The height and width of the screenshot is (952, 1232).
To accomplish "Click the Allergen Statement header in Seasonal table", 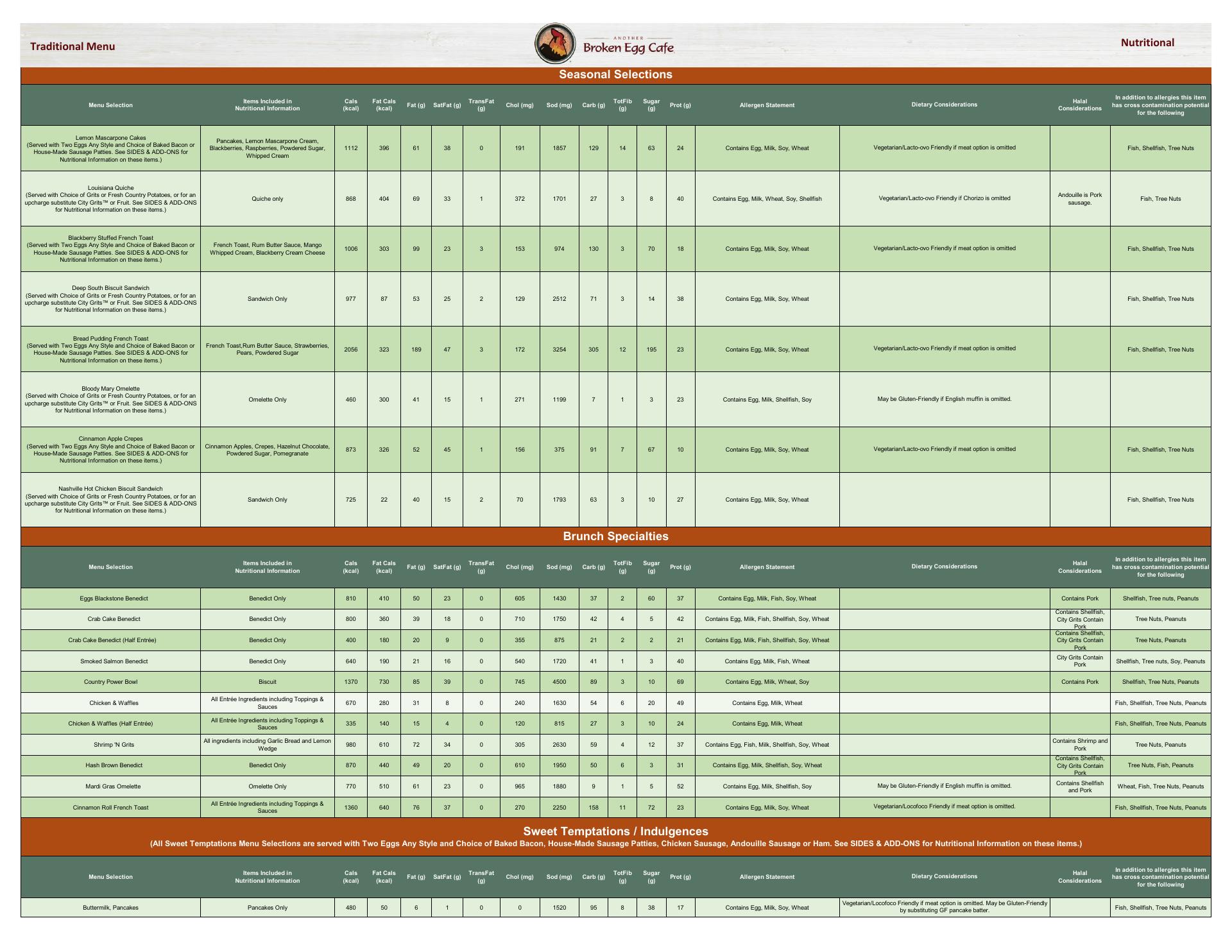I will point(766,105).
